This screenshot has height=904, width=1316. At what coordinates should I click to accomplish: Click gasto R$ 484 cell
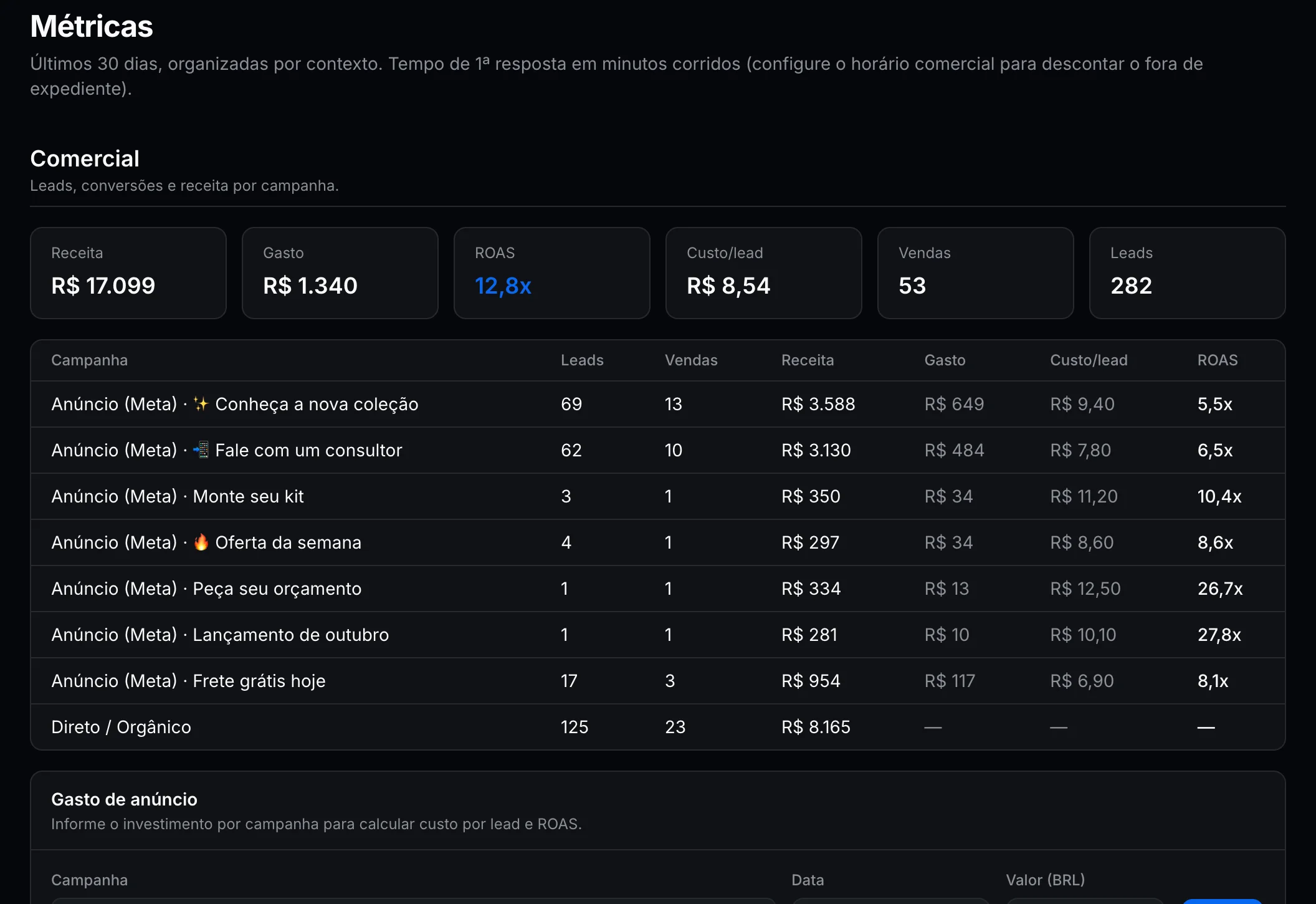click(x=954, y=450)
